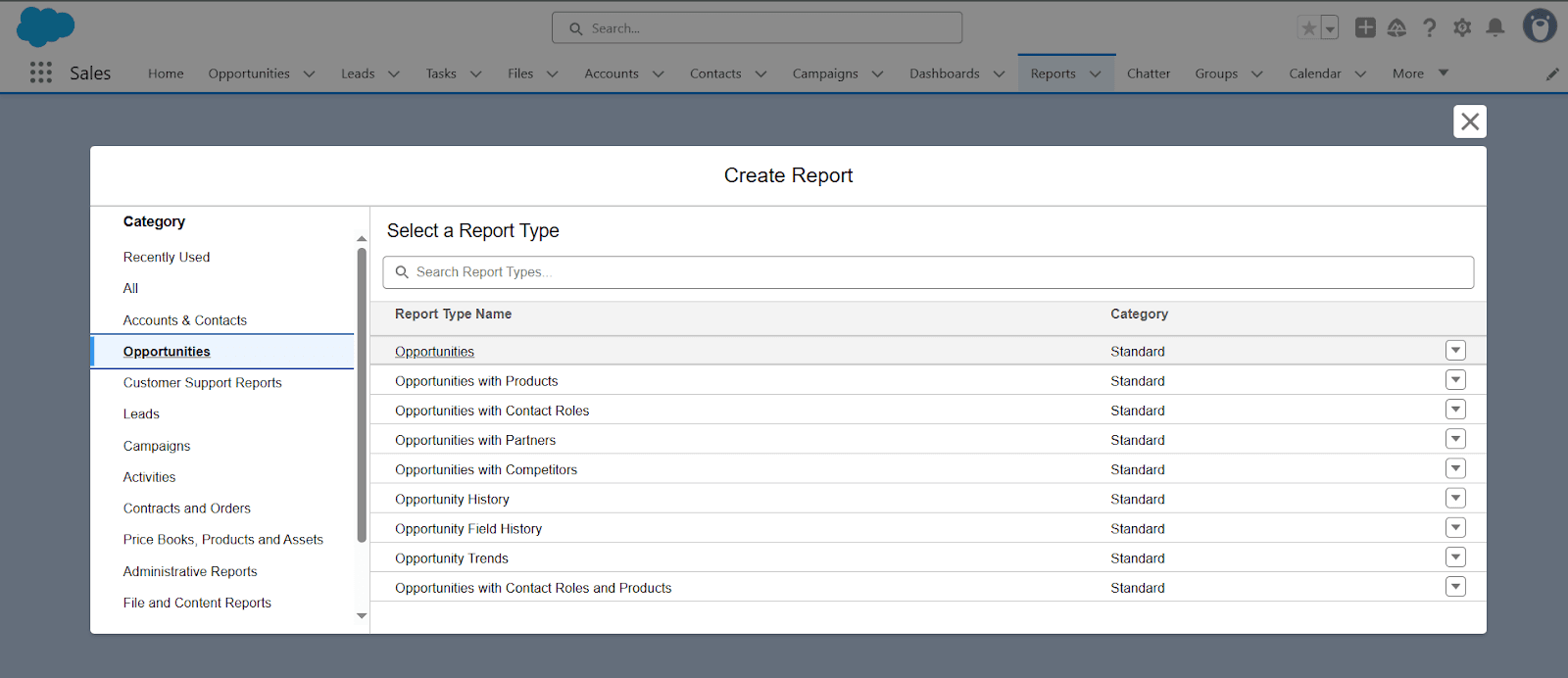The height and width of the screenshot is (678, 1568).
Task: Open the Dashboards navigation tab
Action: click(945, 73)
